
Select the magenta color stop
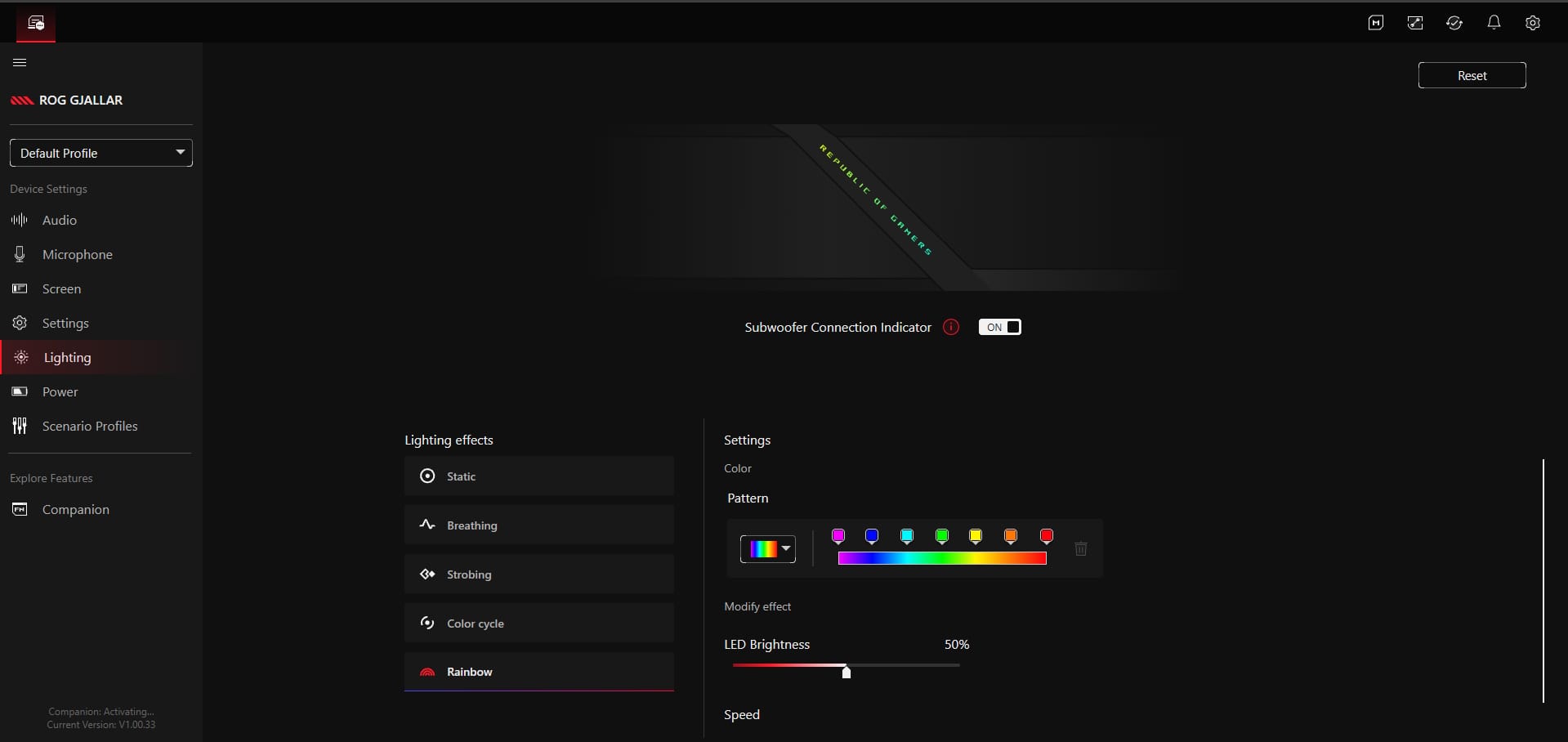(x=838, y=536)
